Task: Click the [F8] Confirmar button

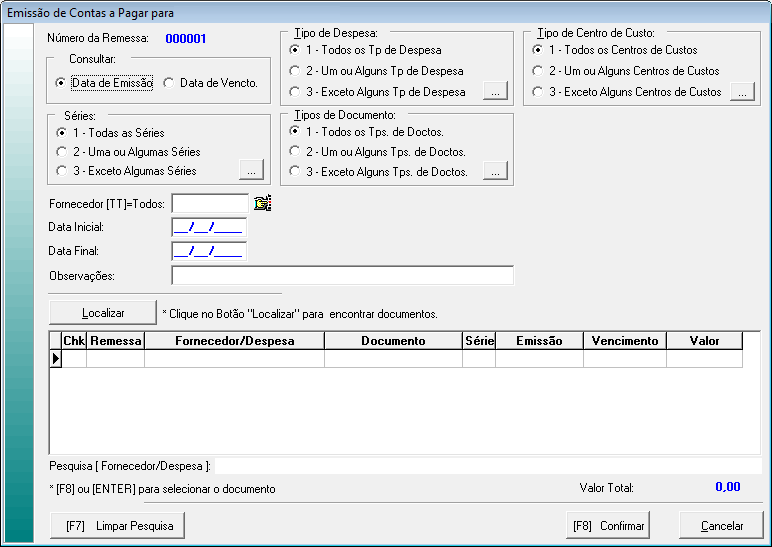Action: (x=608, y=525)
